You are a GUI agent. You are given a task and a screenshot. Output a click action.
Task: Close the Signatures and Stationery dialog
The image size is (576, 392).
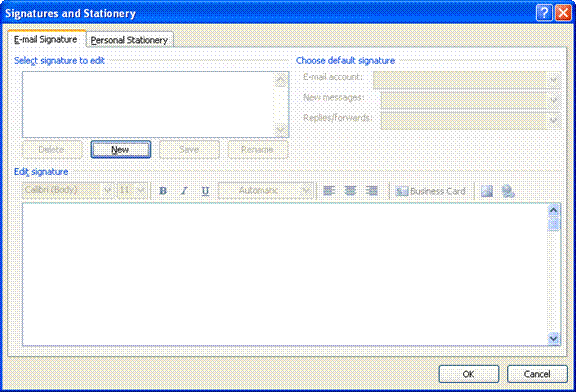pos(563,13)
